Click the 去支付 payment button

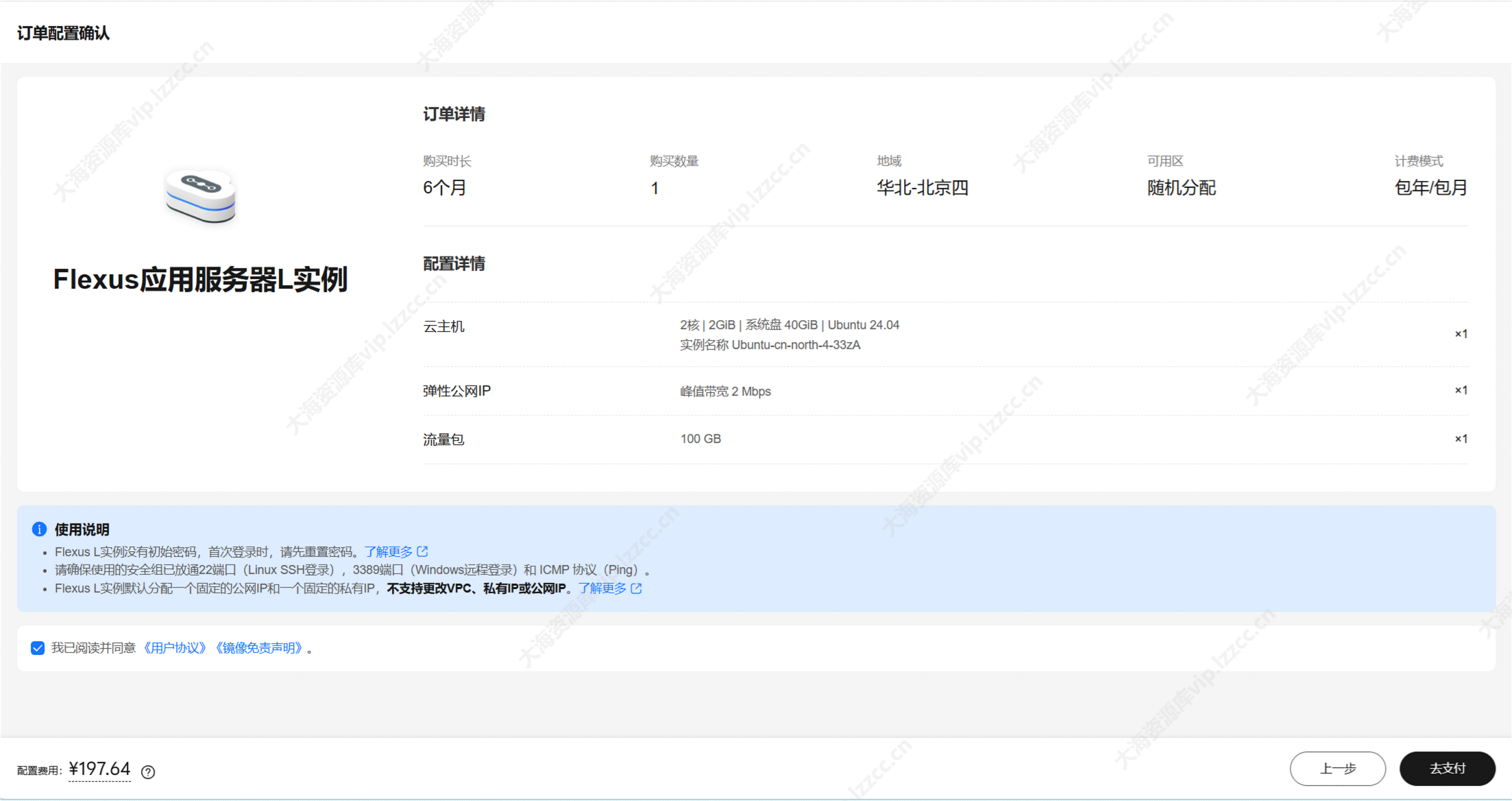pos(1447,769)
